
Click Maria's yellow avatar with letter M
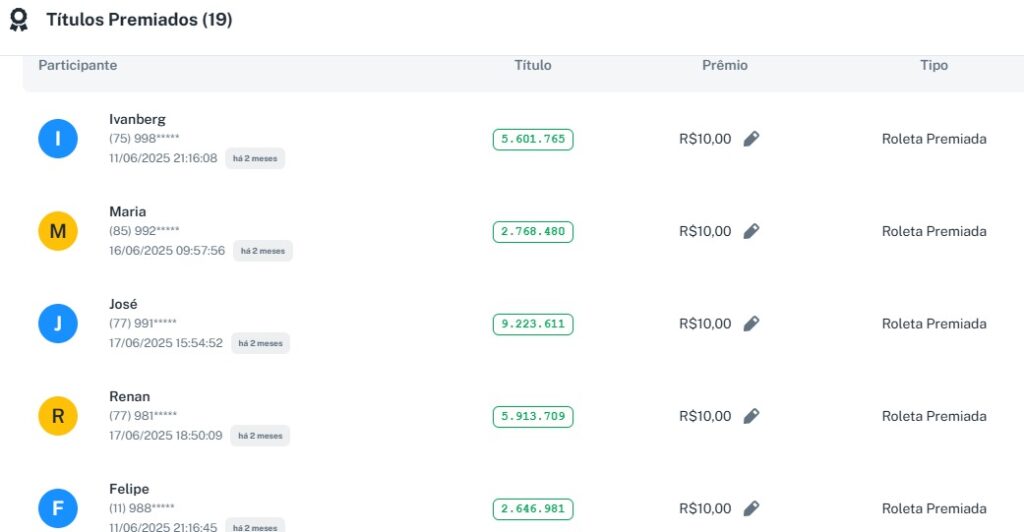pos(58,231)
